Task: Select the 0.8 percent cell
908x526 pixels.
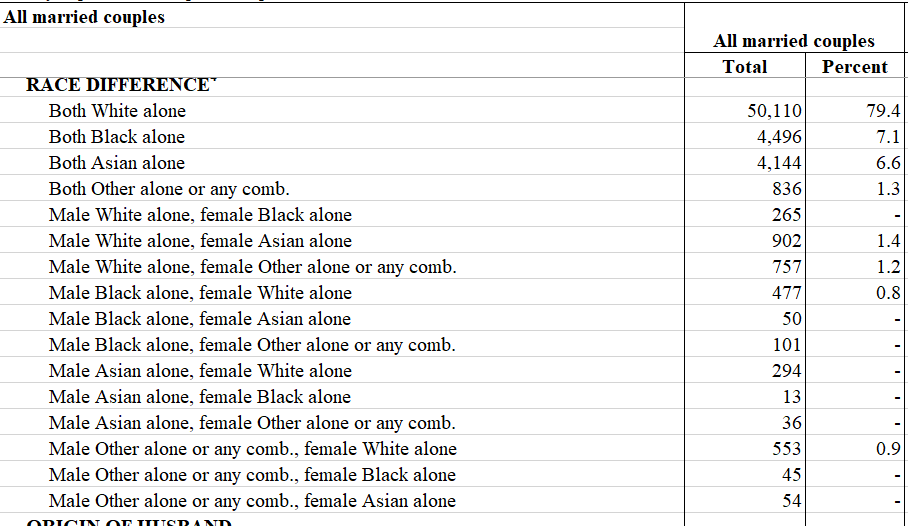Action: coord(888,293)
